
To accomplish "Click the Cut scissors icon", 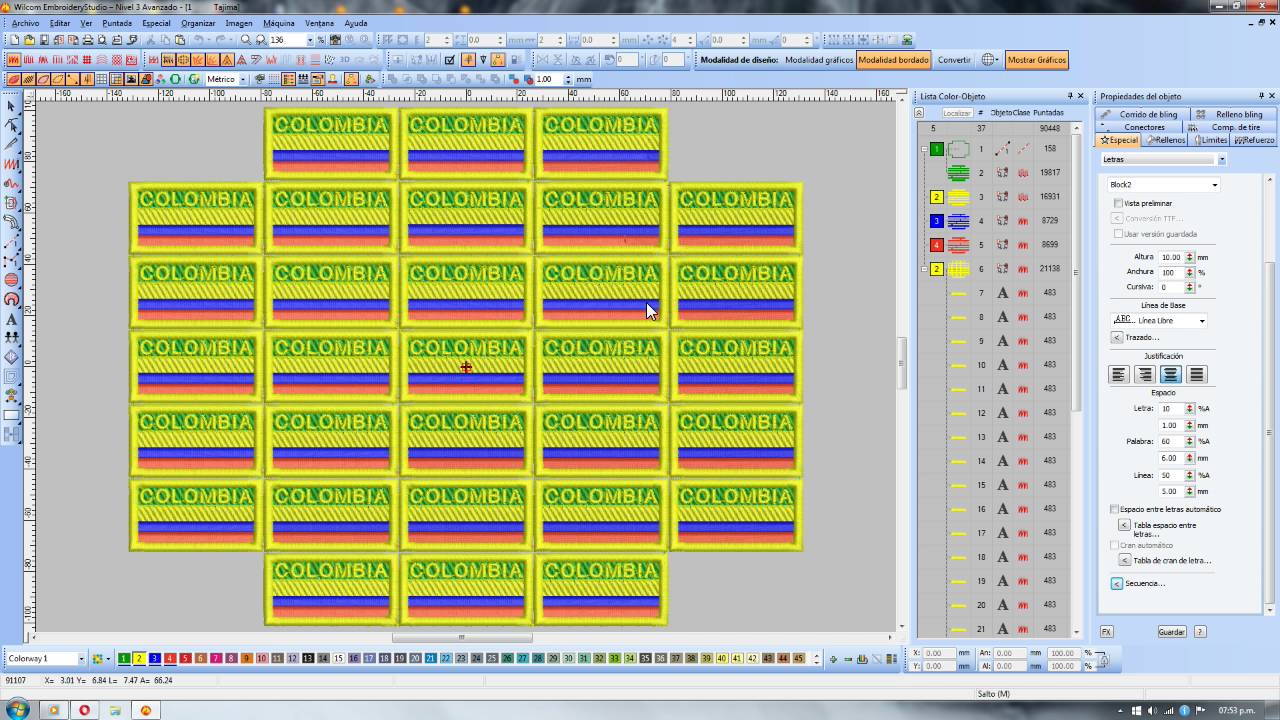I will click(151, 40).
